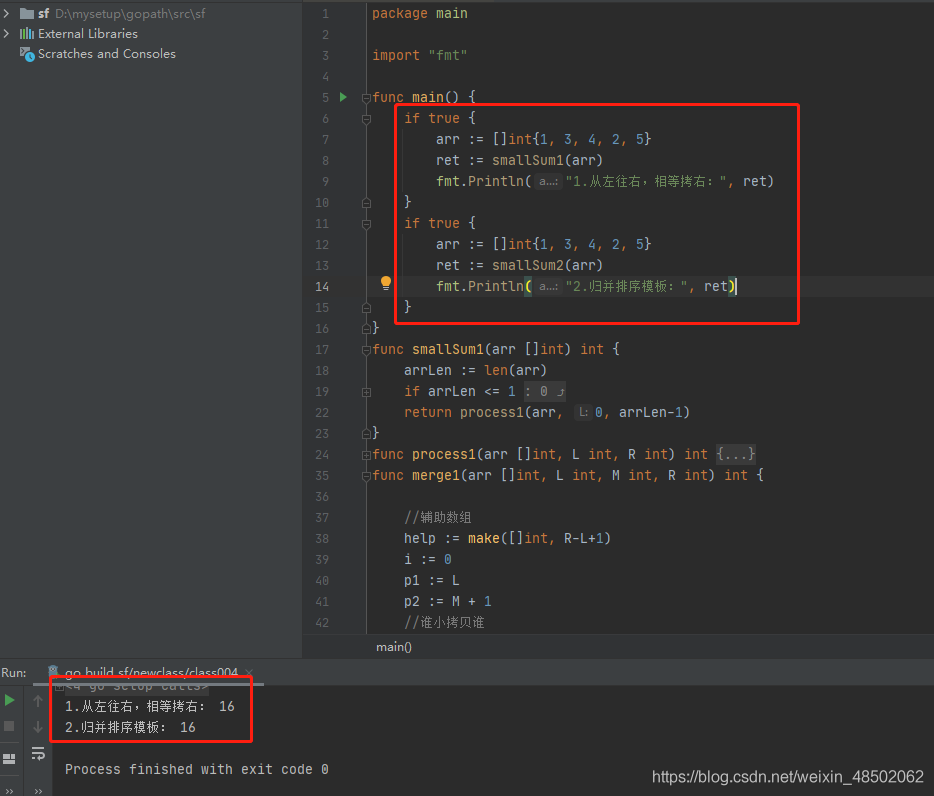This screenshot has height=796, width=934.
Task: Stop the running process with the square icon
Action: [9, 726]
